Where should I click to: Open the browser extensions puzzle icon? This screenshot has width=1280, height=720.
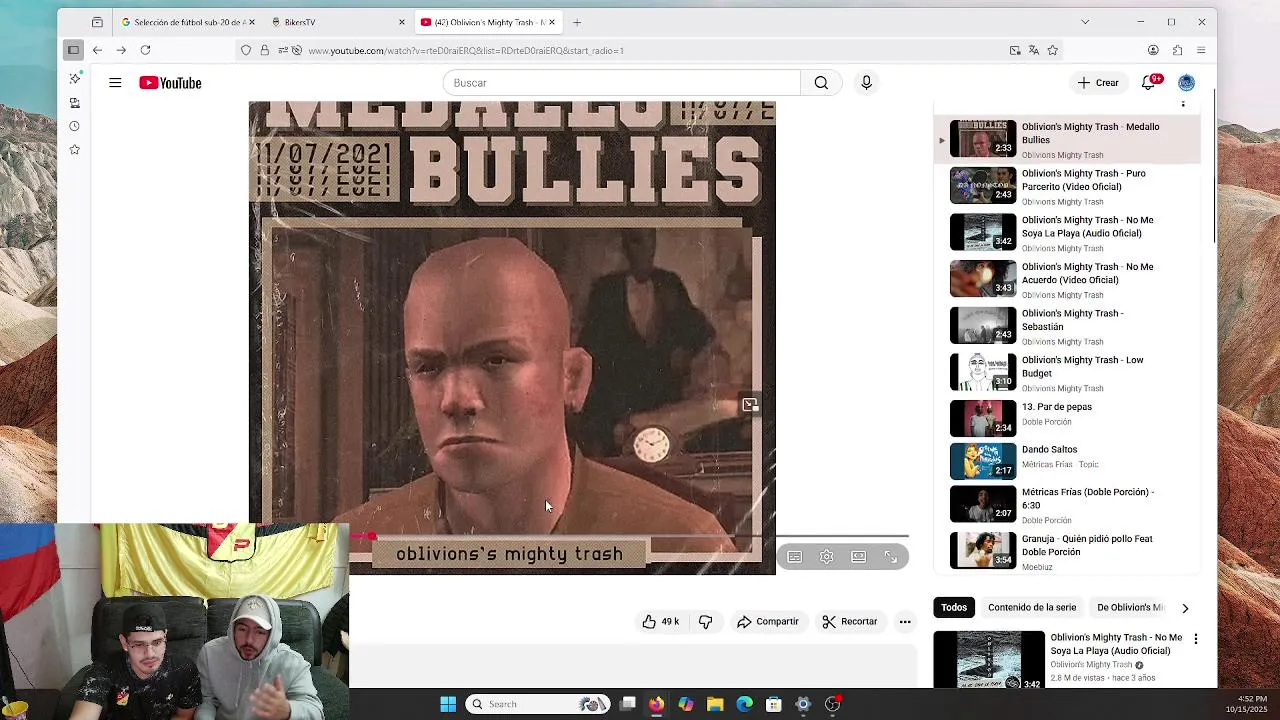click(x=1177, y=50)
